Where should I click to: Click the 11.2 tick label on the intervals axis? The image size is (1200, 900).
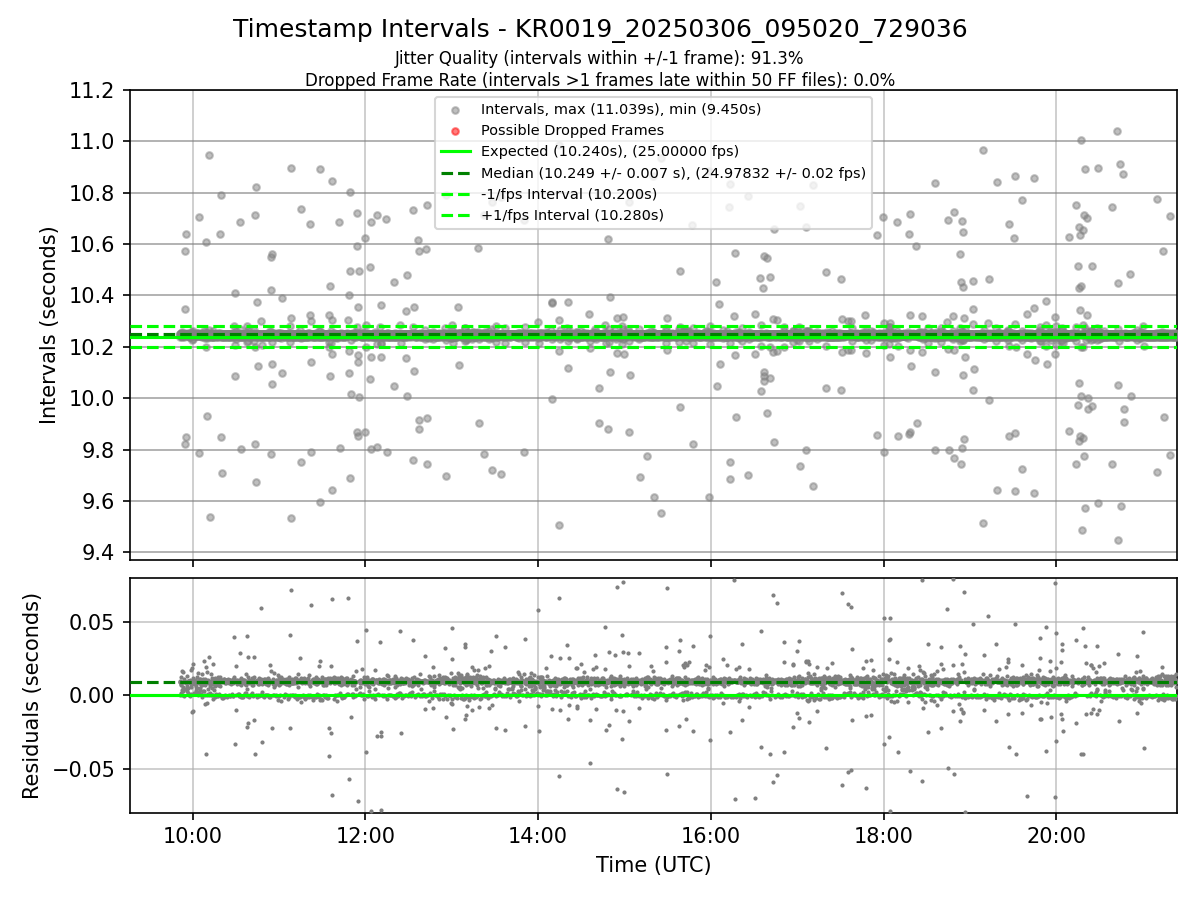(x=93, y=90)
